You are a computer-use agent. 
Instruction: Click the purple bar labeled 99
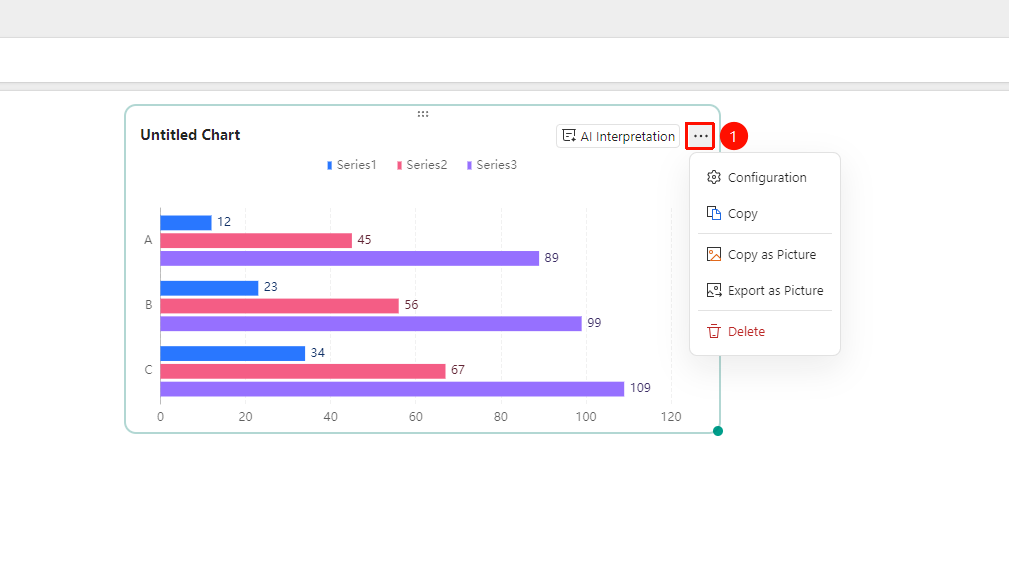pyautogui.click(x=371, y=324)
